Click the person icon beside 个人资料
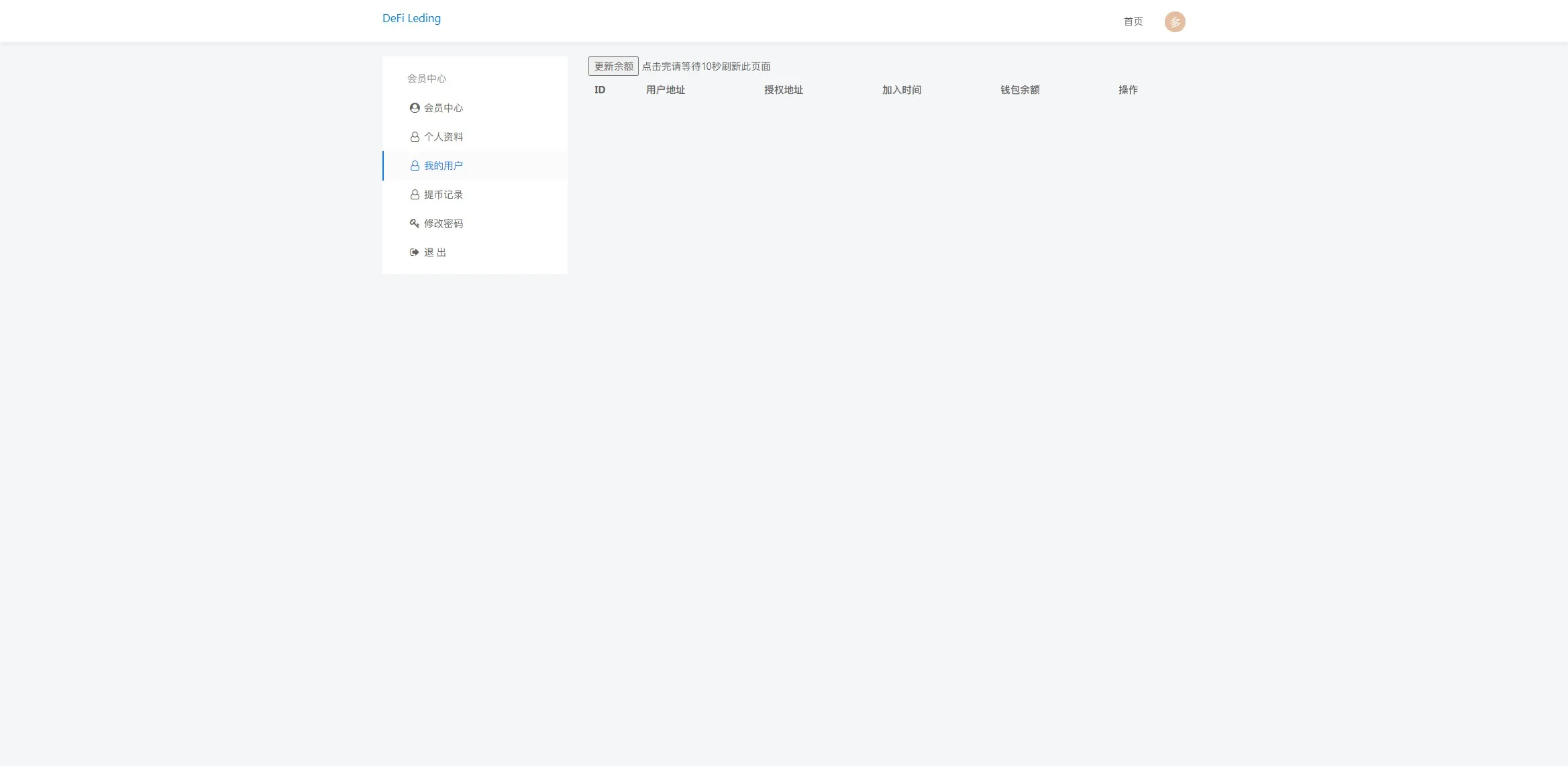The image size is (1568, 766). coord(415,137)
